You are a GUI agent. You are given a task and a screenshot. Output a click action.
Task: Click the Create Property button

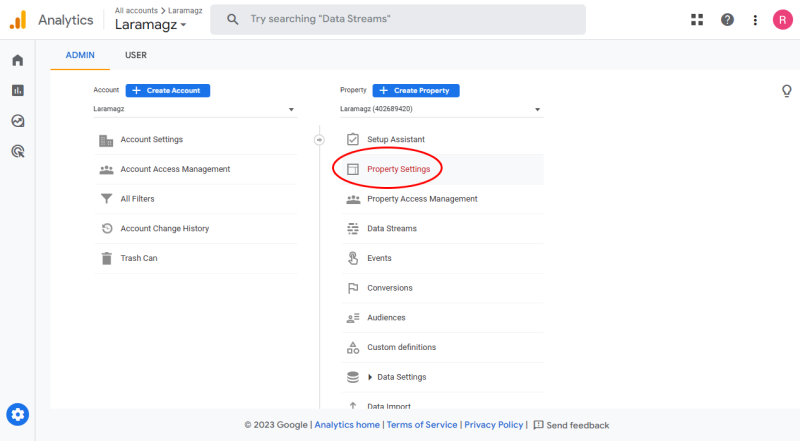point(416,90)
